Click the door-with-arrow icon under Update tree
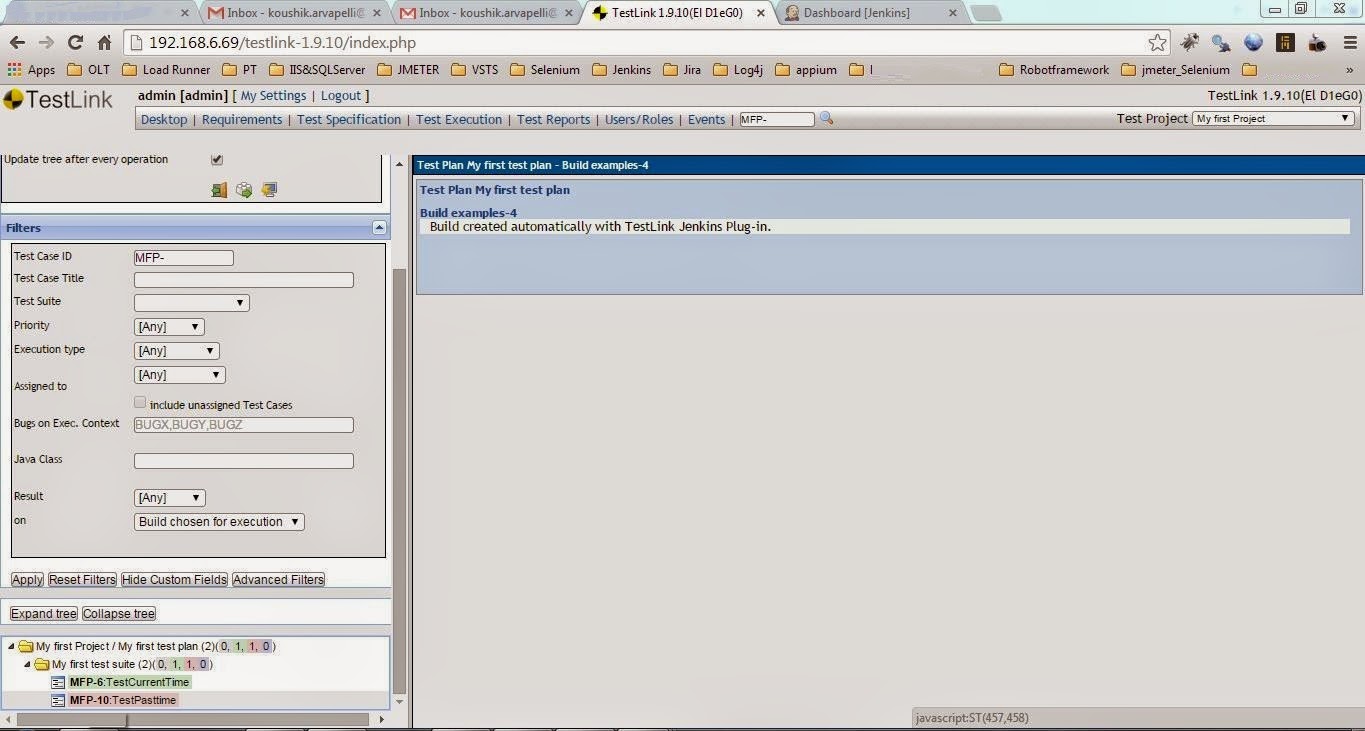1365x731 pixels. (219, 189)
